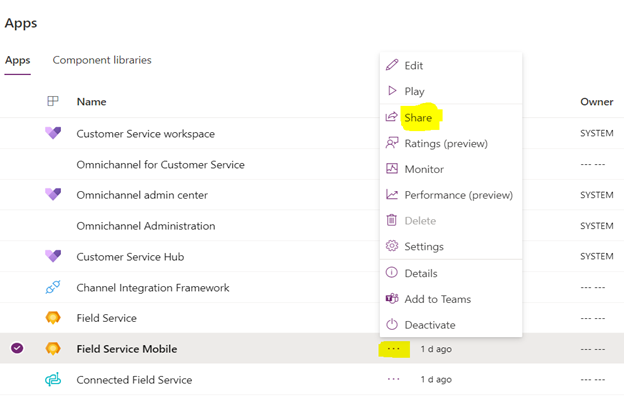Viewport: 624px width, 403px height.
Task: Click the Apps page heading
Action: (x=21, y=23)
